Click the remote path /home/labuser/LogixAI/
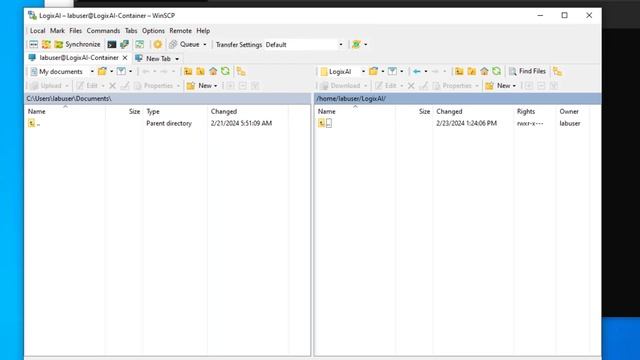This screenshot has width=640, height=360. click(x=351, y=99)
